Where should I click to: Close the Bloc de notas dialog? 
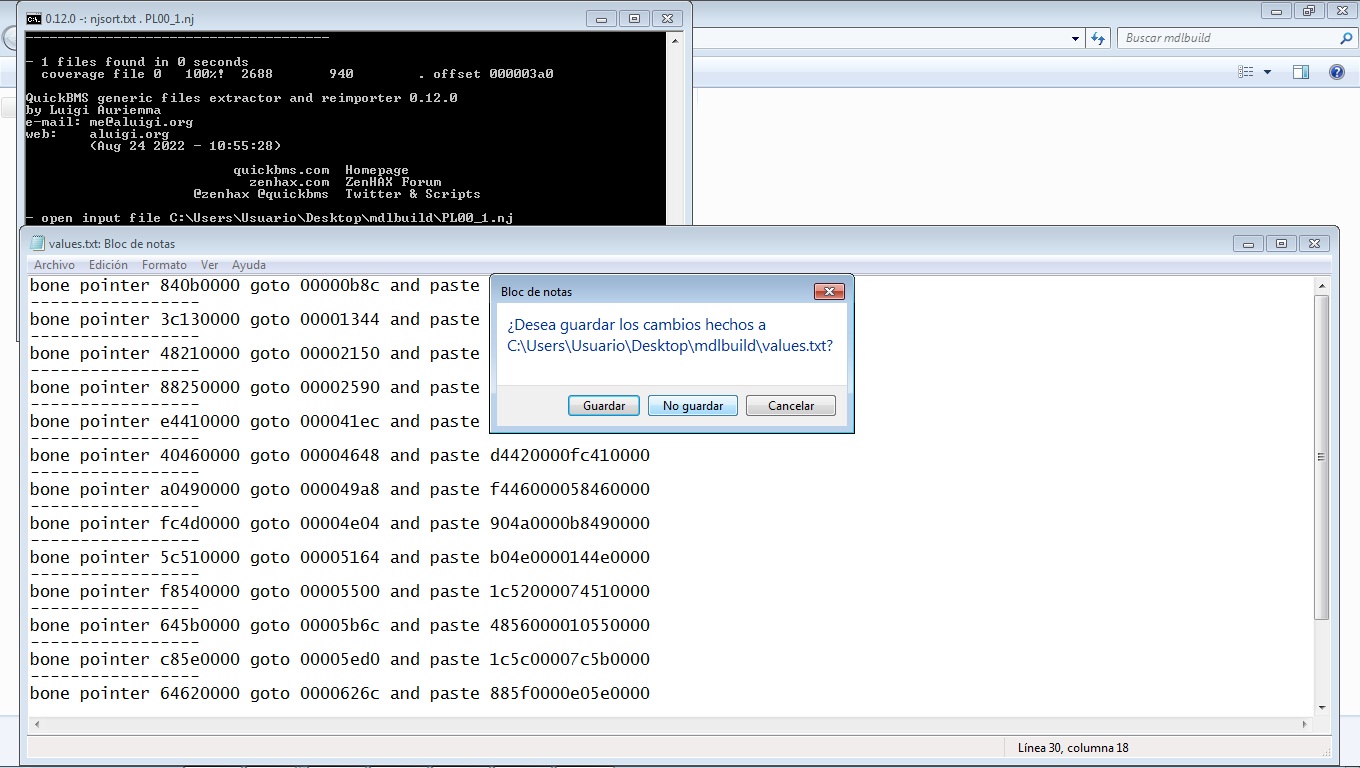829,292
